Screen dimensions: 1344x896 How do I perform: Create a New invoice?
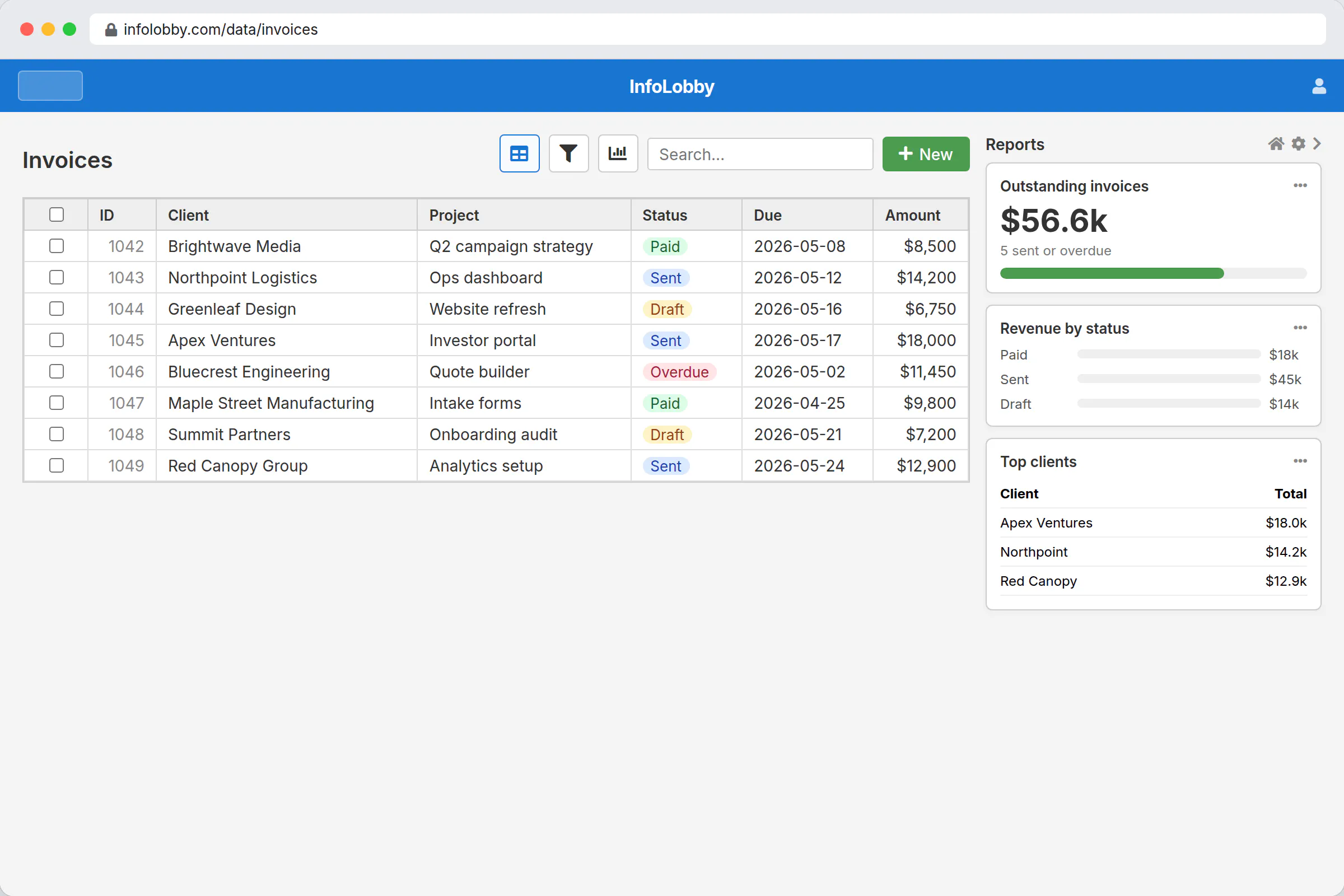point(925,153)
